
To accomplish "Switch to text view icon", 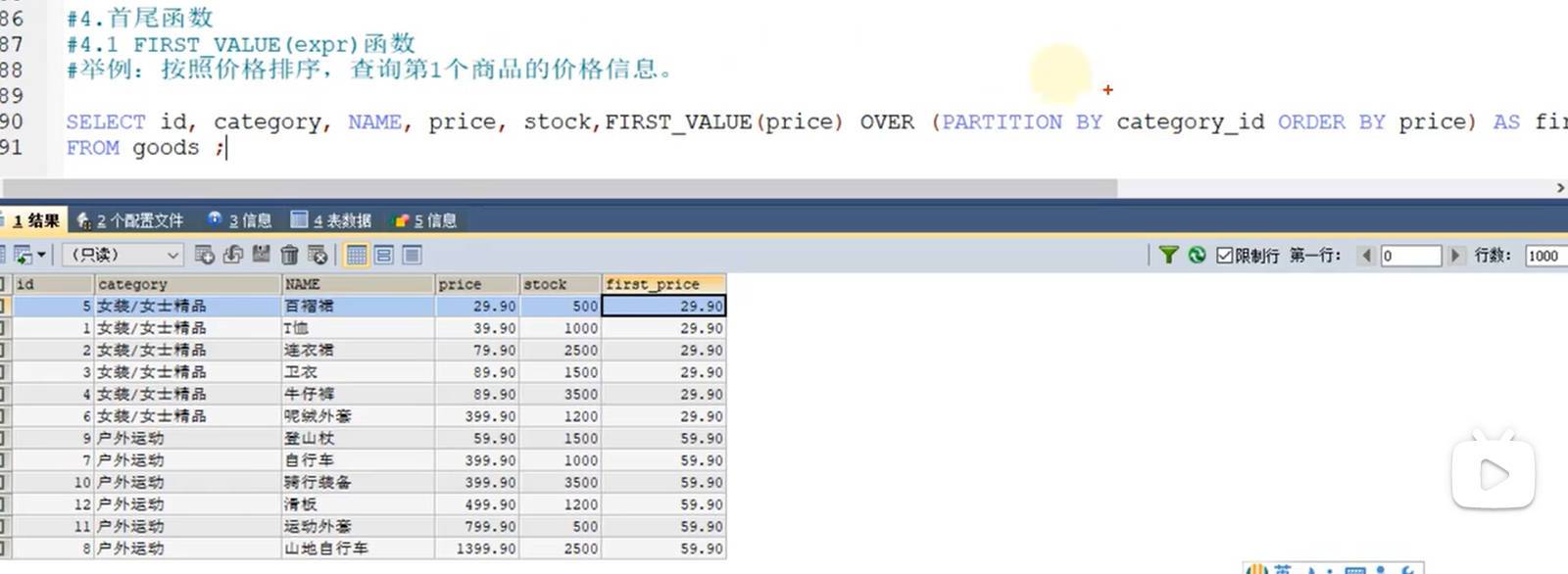I will coord(412,255).
